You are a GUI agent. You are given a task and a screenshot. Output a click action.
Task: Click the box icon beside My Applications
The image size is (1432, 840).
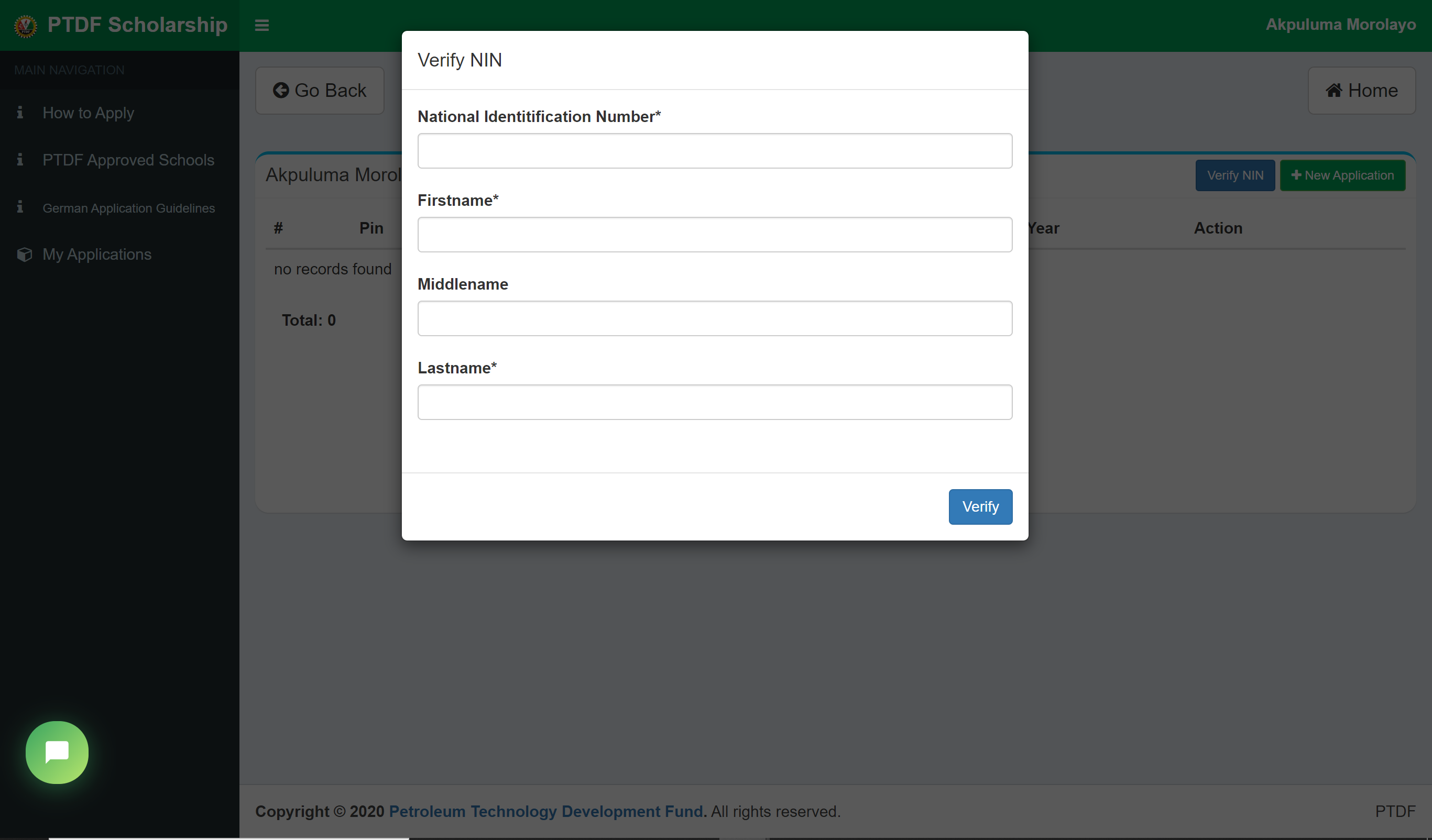[x=25, y=254]
